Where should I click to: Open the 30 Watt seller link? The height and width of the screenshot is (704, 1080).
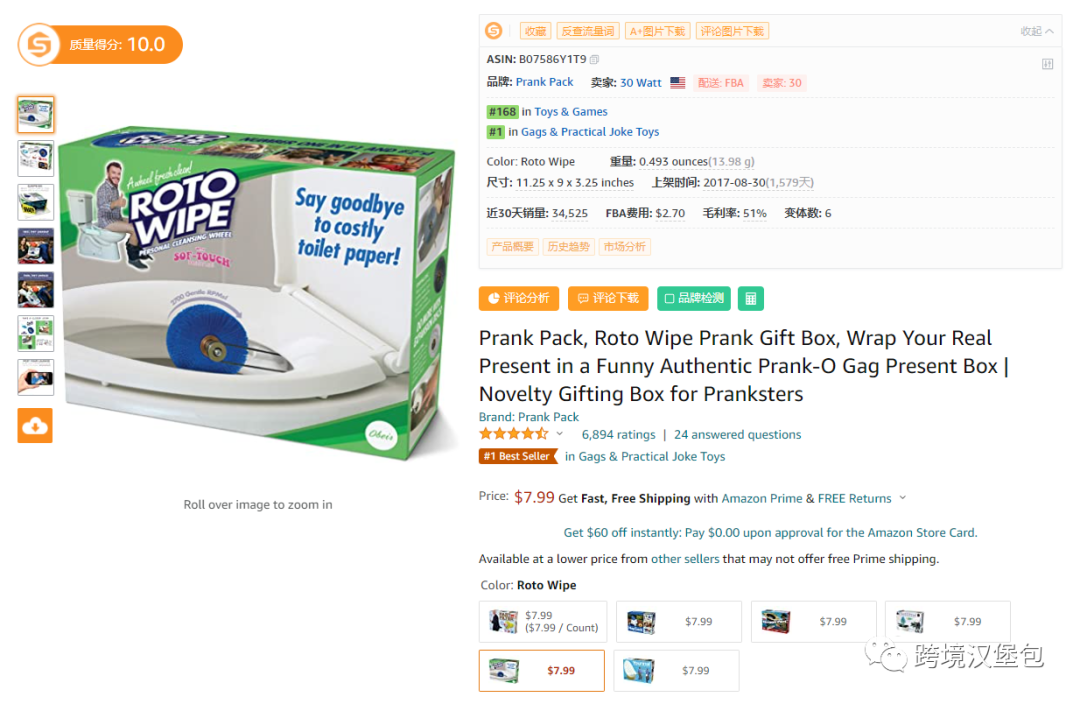point(640,83)
